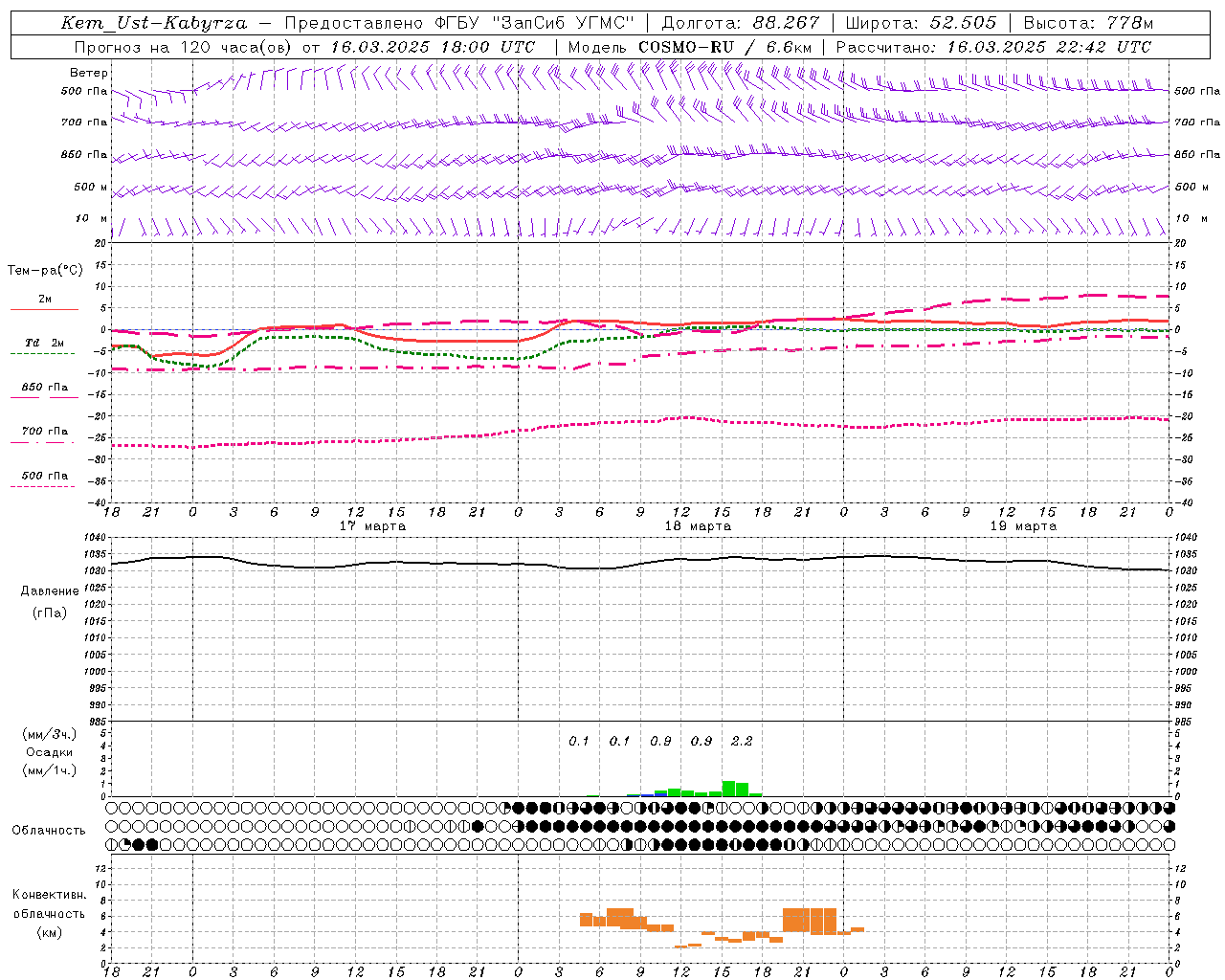Select the Прогноз на 120 часа(ов) text
Screen dimensions: 1225x980
pyautogui.click(x=182, y=47)
